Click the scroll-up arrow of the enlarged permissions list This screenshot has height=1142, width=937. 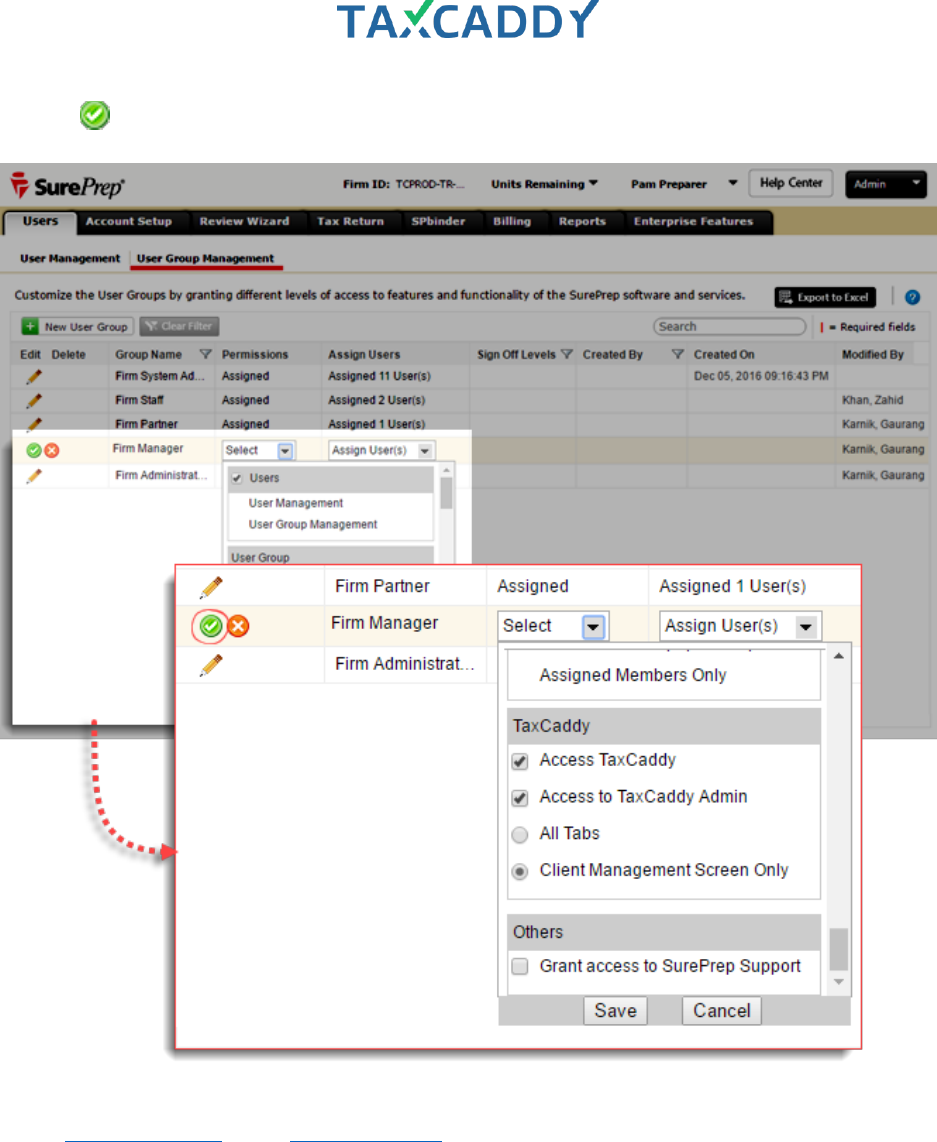839,656
